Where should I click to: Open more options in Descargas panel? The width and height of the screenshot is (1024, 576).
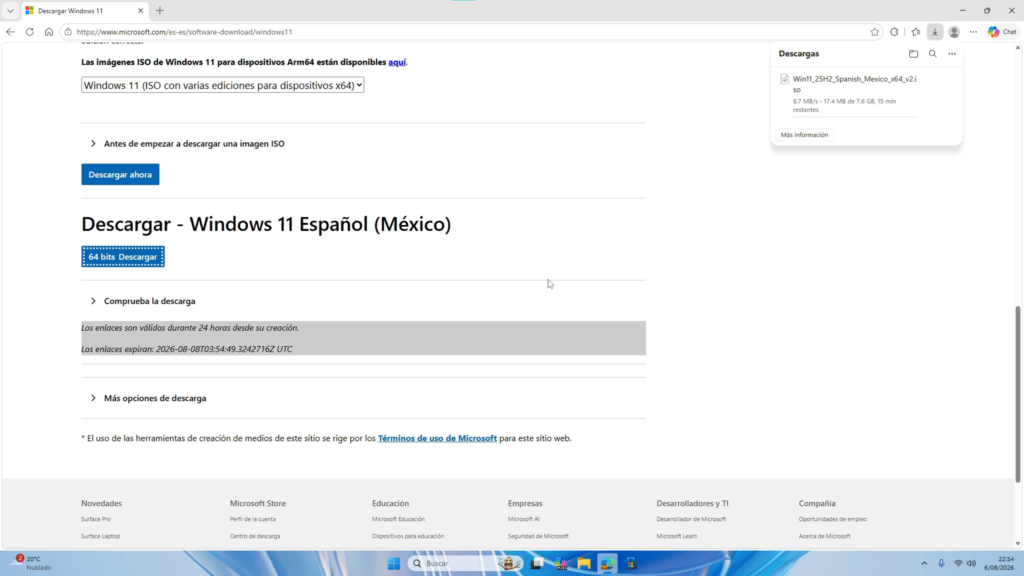click(x=952, y=54)
